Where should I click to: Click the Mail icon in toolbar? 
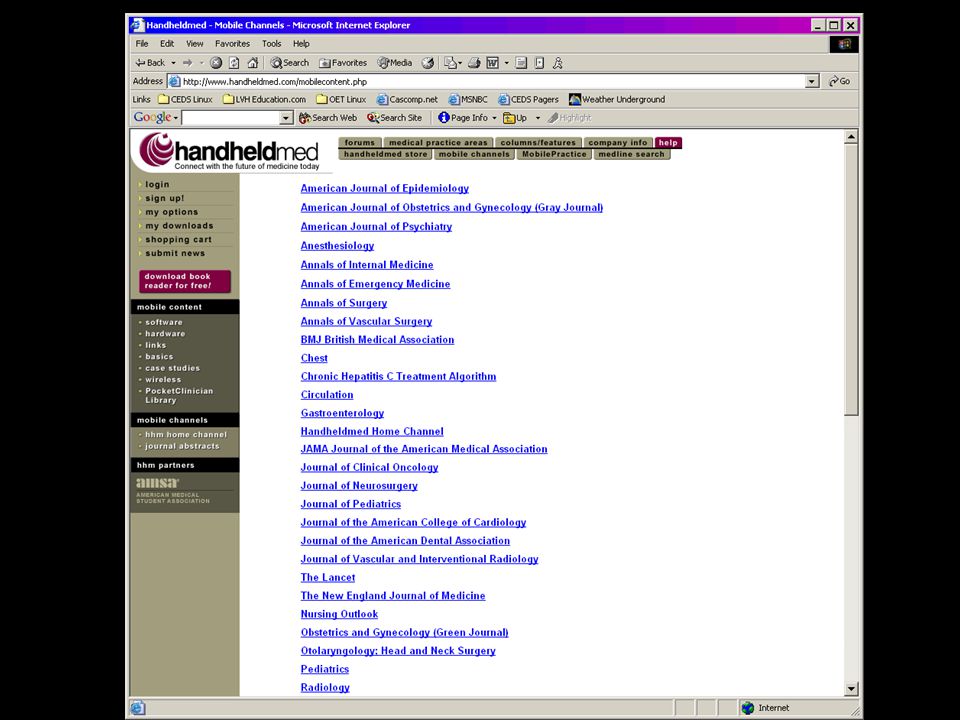pyautogui.click(x=451, y=62)
